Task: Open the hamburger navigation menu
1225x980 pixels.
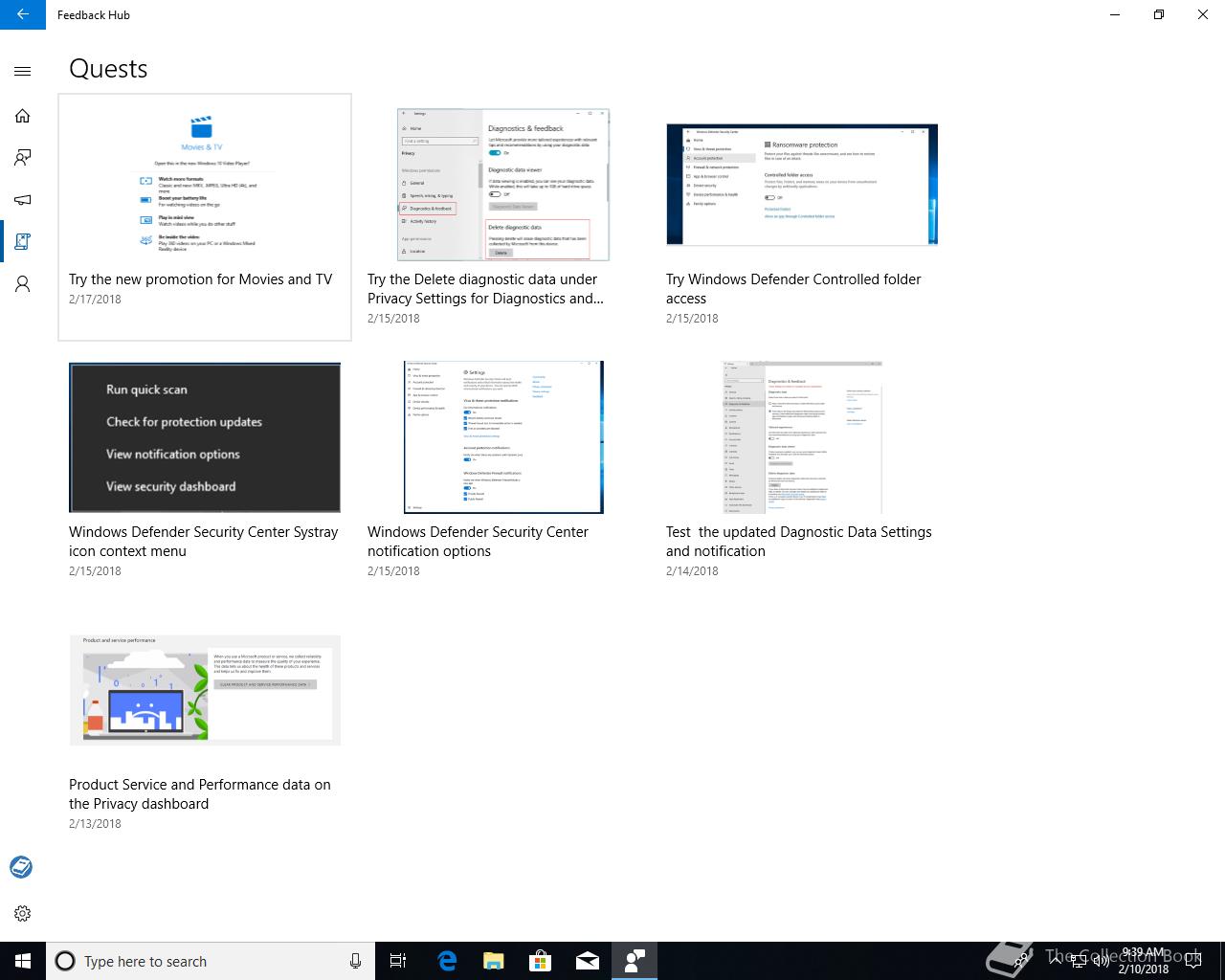Action: coord(23,71)
